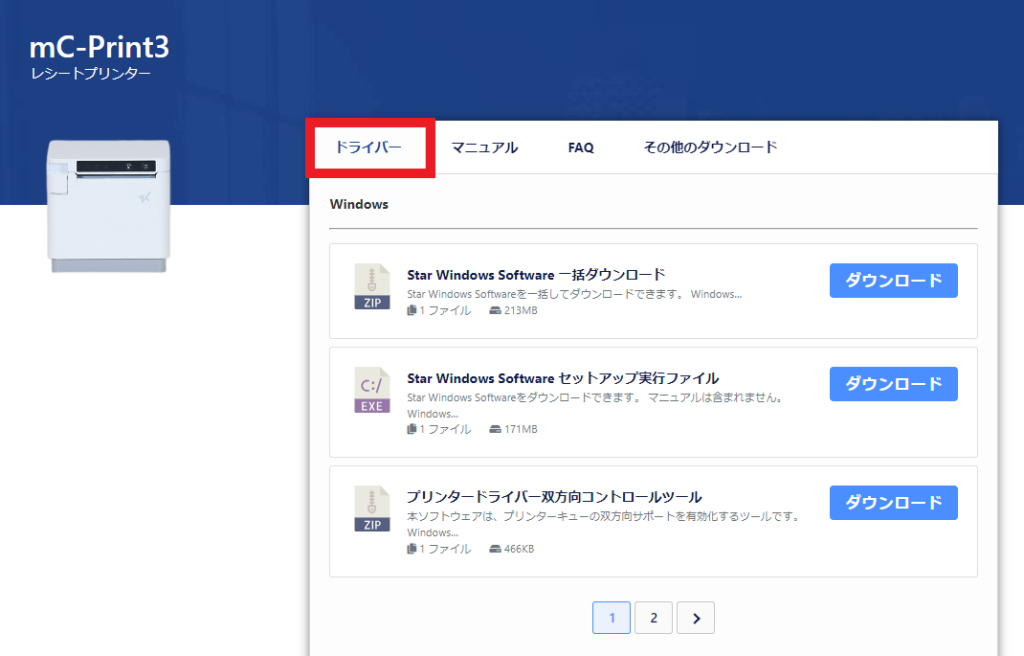Click the files icon beside 213MB entry
1024x656 pixels.
[x=411, y=310]
